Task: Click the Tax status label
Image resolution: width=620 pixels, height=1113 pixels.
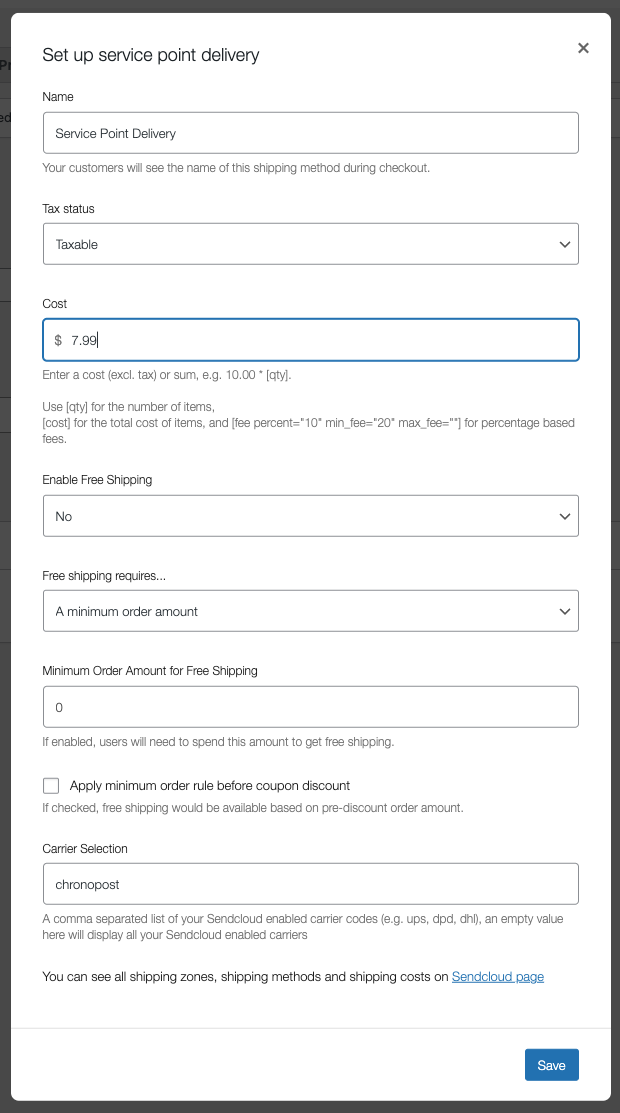Action: [x=68, y=209]
